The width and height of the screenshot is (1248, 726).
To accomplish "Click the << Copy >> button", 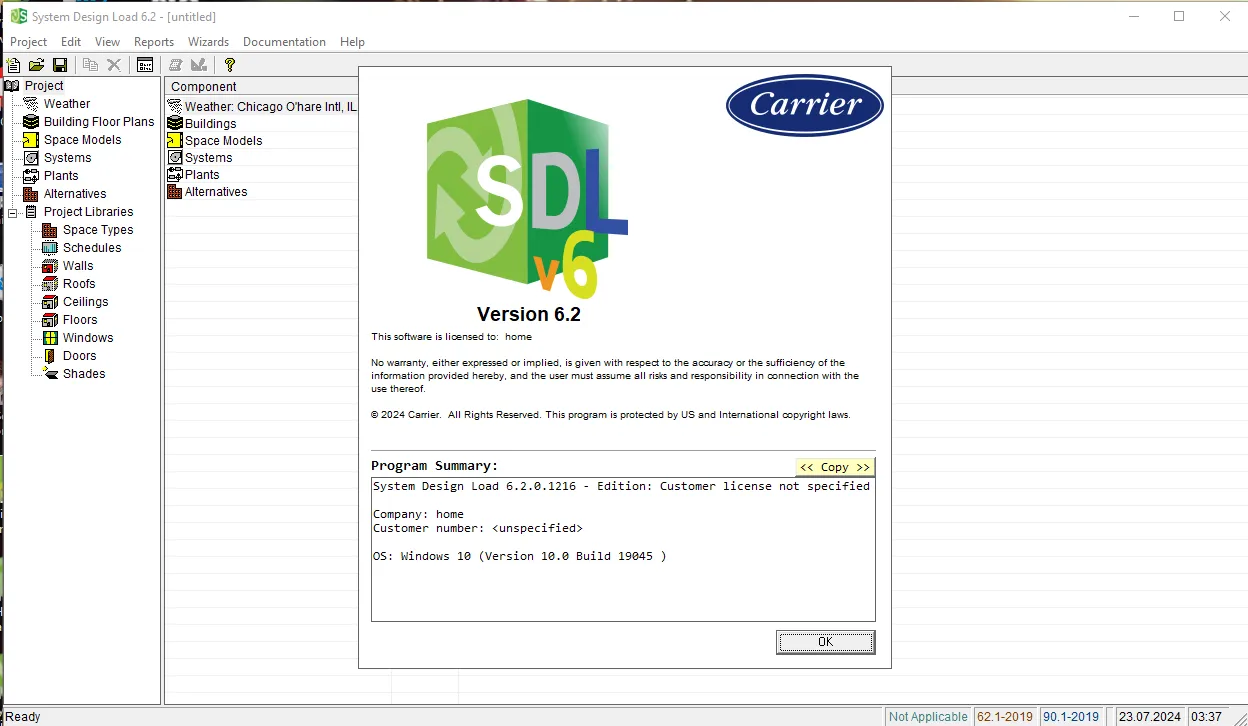I will click(x=835, y=467).
